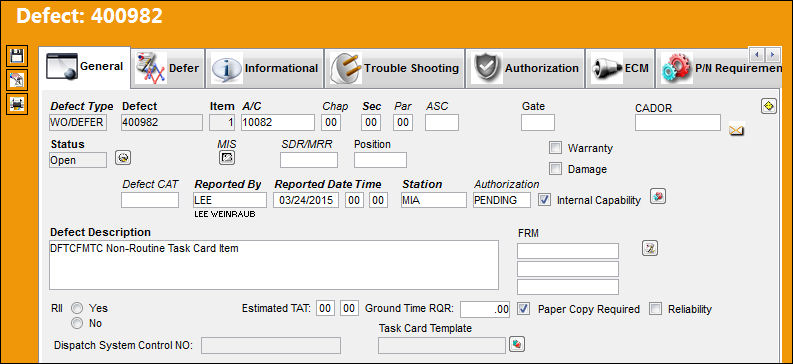Toggle the Damage checkbox
The width and height of the screenshot is (793, 364).
pos(556,169)
